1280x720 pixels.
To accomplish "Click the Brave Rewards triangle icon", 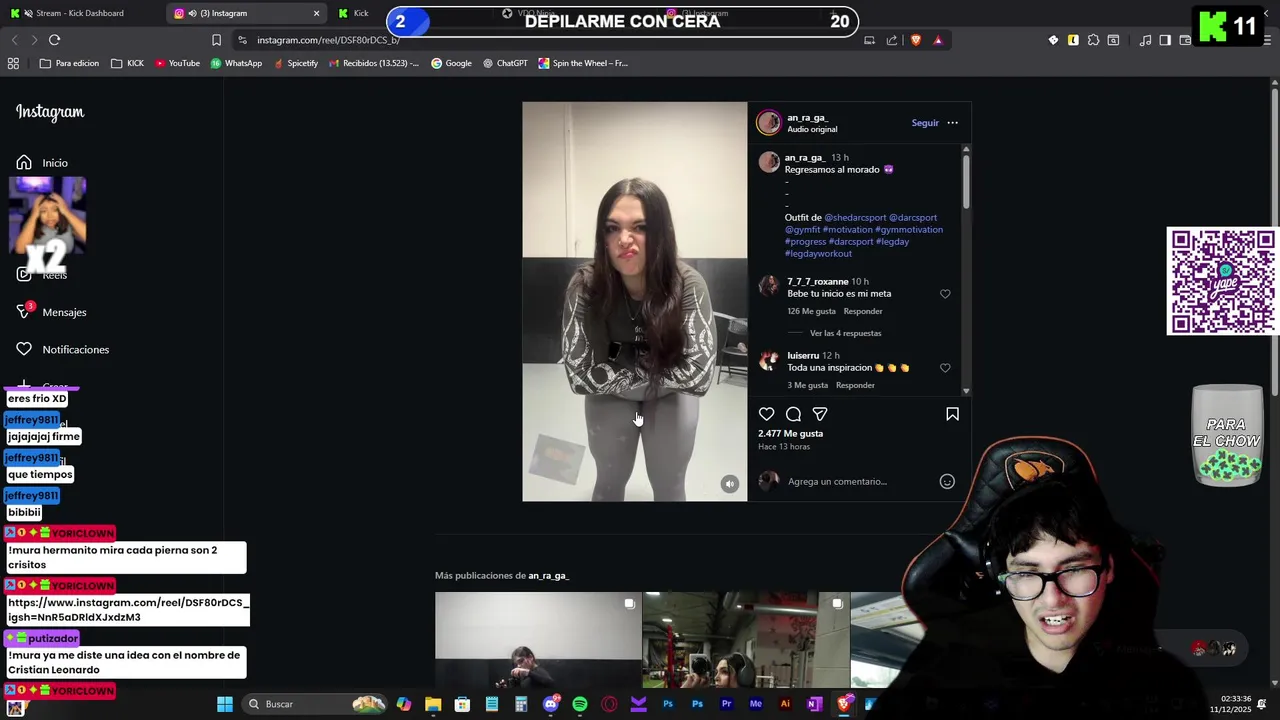I will click(938, 40).
